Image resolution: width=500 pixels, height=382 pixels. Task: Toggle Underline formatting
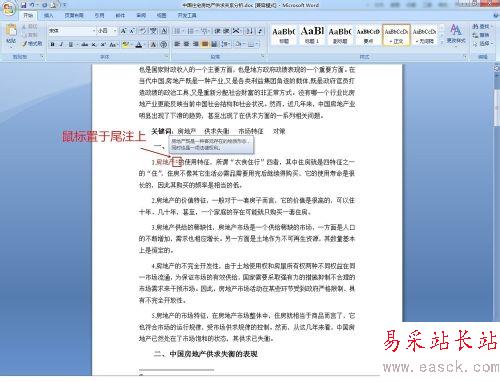[70, 44]
